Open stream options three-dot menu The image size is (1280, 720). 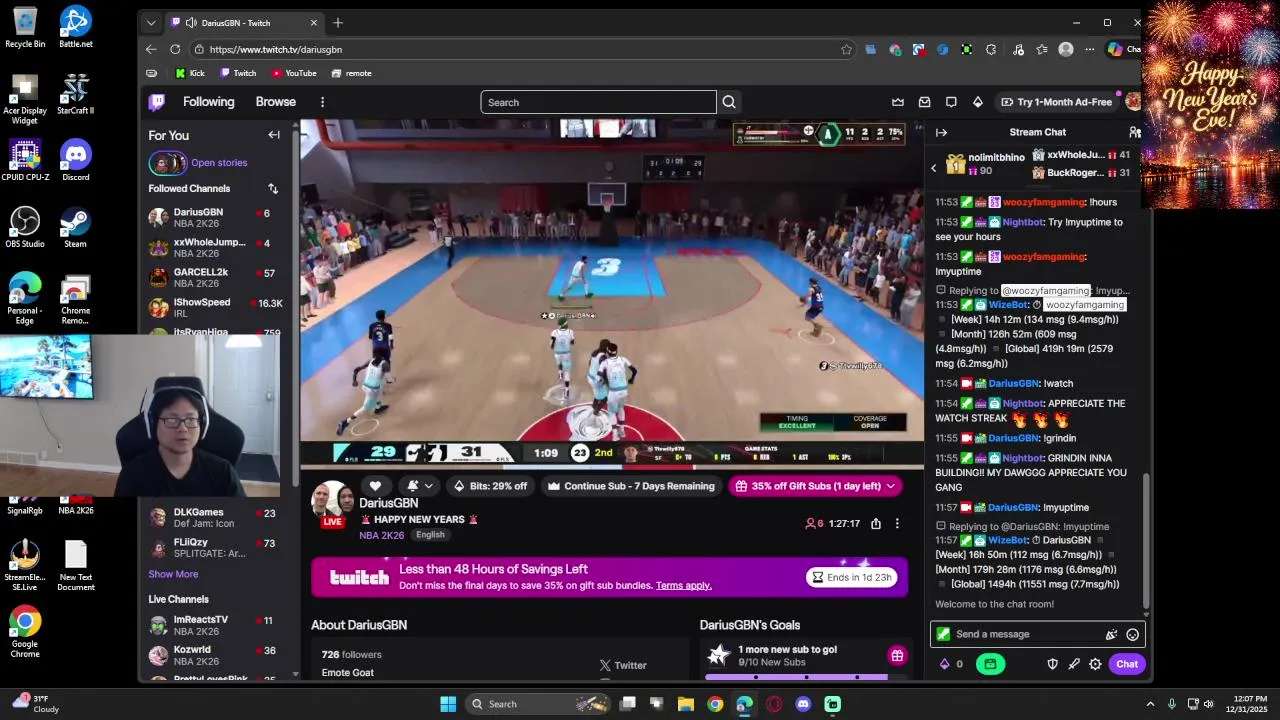pyautogui.click(x=897, y=523)
